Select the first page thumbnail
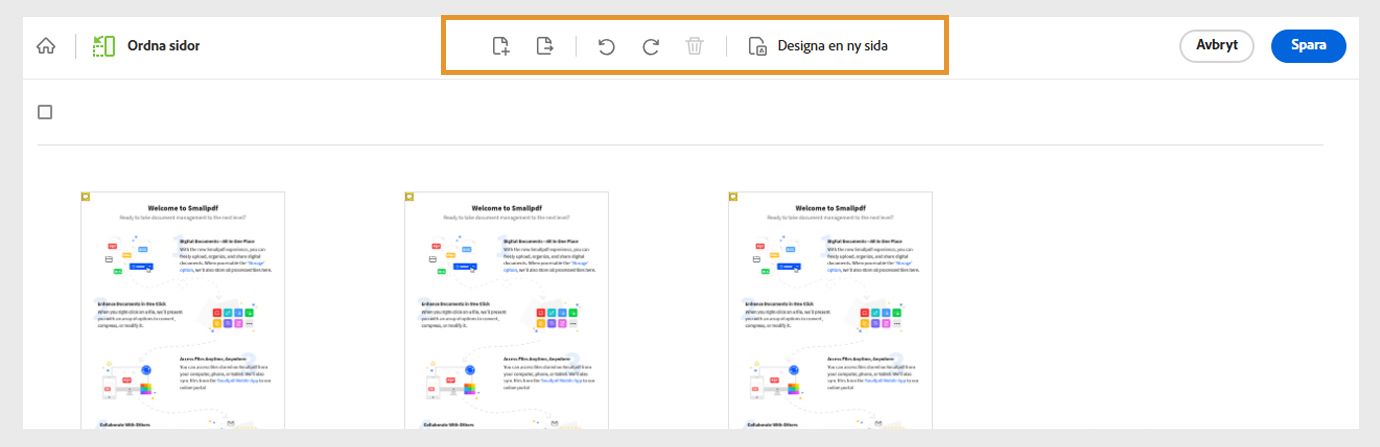Screen dimensions: 1380x447 pos(183,310)
